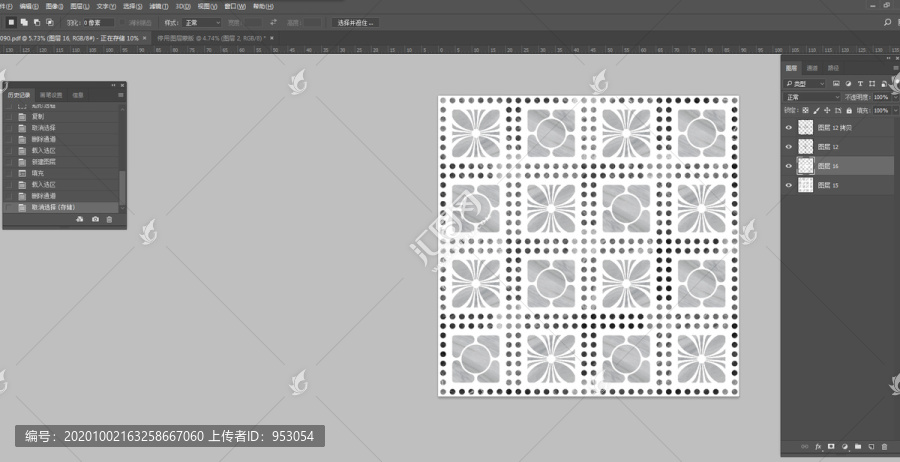Choose Subtract from Selection mode icon
Screen dimensions: 900x462
[x=37, y=22]
